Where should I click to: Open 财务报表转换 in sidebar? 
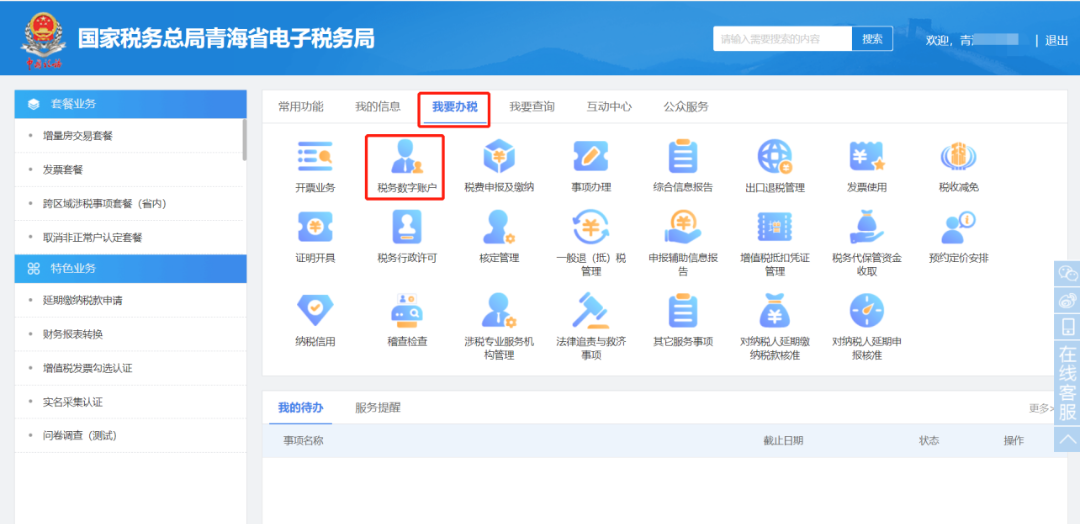(72, 335)
